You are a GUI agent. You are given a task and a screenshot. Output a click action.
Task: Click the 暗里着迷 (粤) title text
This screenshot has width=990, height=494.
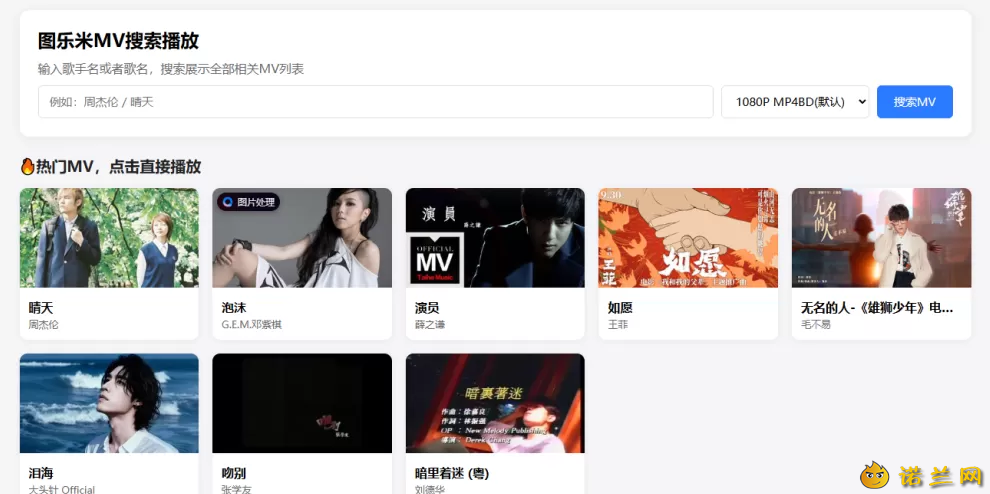click(x=451, y=473)
